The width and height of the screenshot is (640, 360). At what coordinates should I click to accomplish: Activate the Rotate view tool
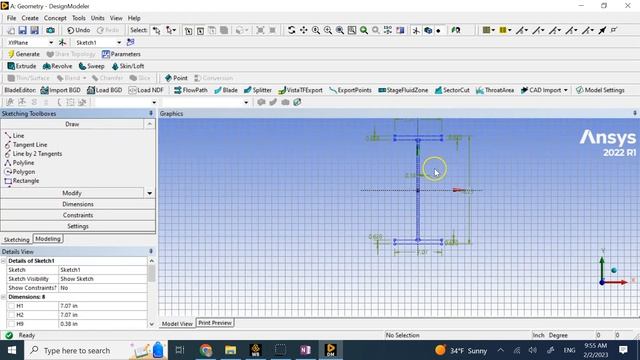click(291, 30)
